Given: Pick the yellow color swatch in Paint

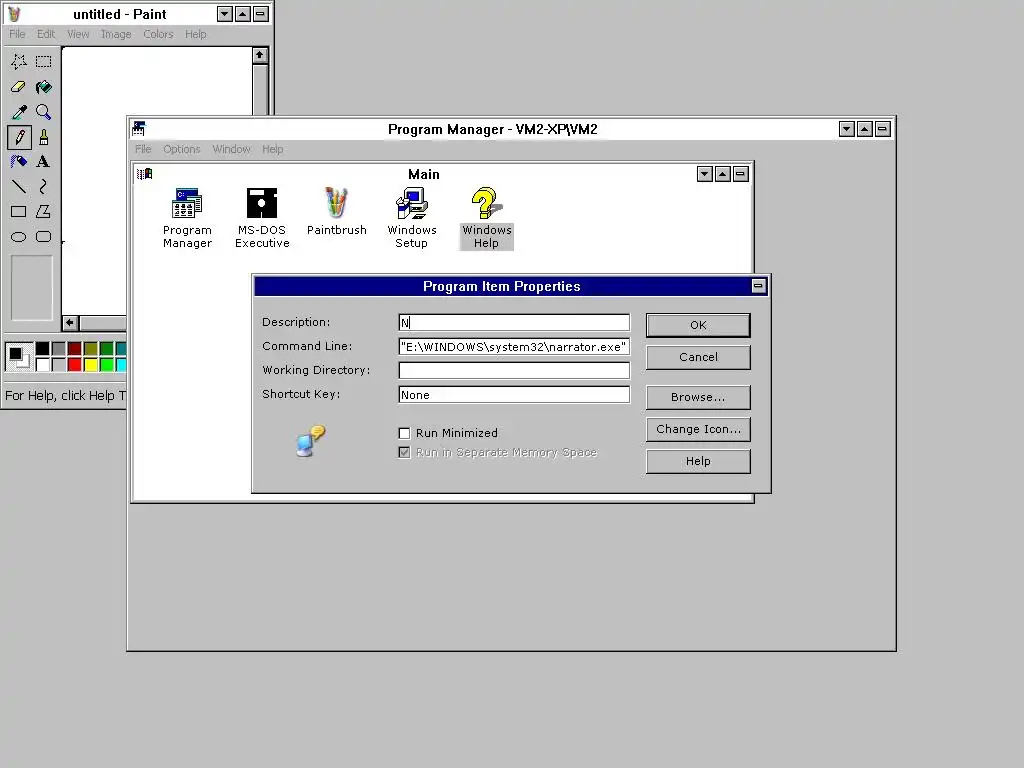Looking at the screenshot, I should point(91,364).
